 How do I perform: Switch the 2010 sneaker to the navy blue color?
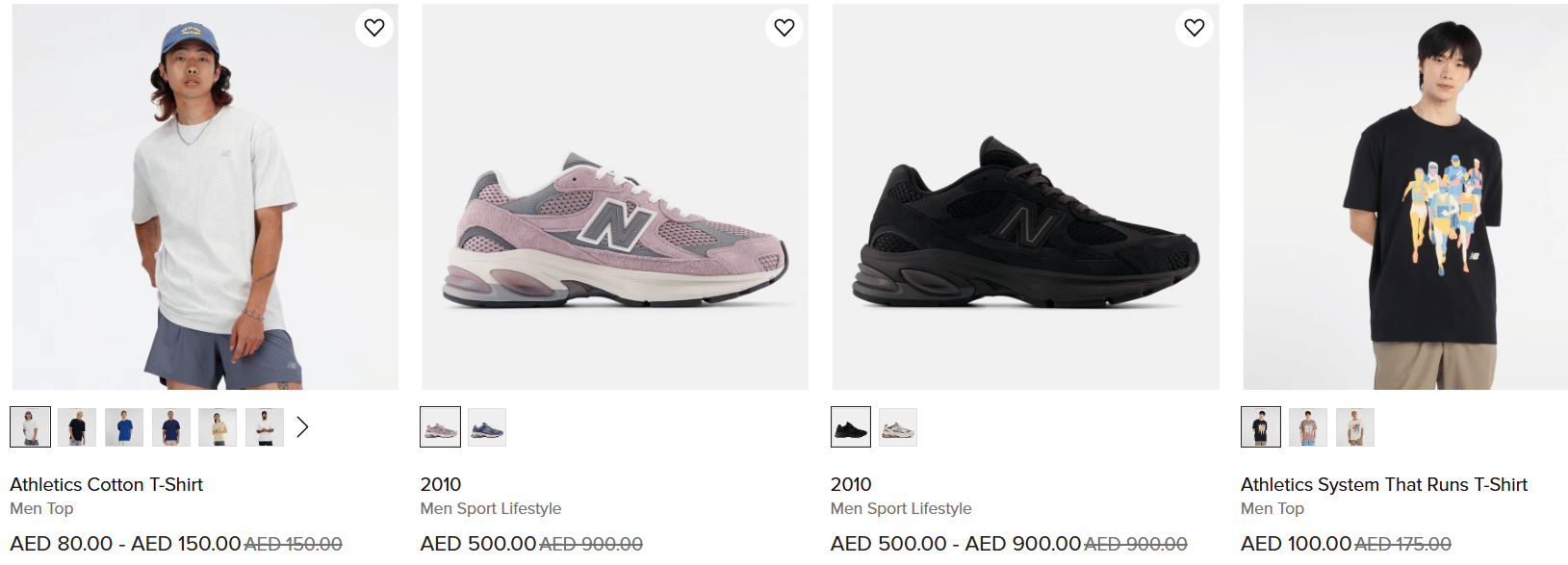click(x=487, y=427)
